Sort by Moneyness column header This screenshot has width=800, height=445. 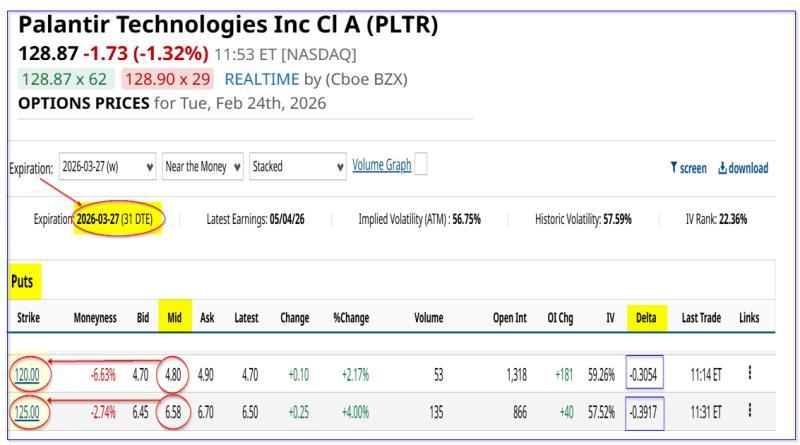(96, 317)
